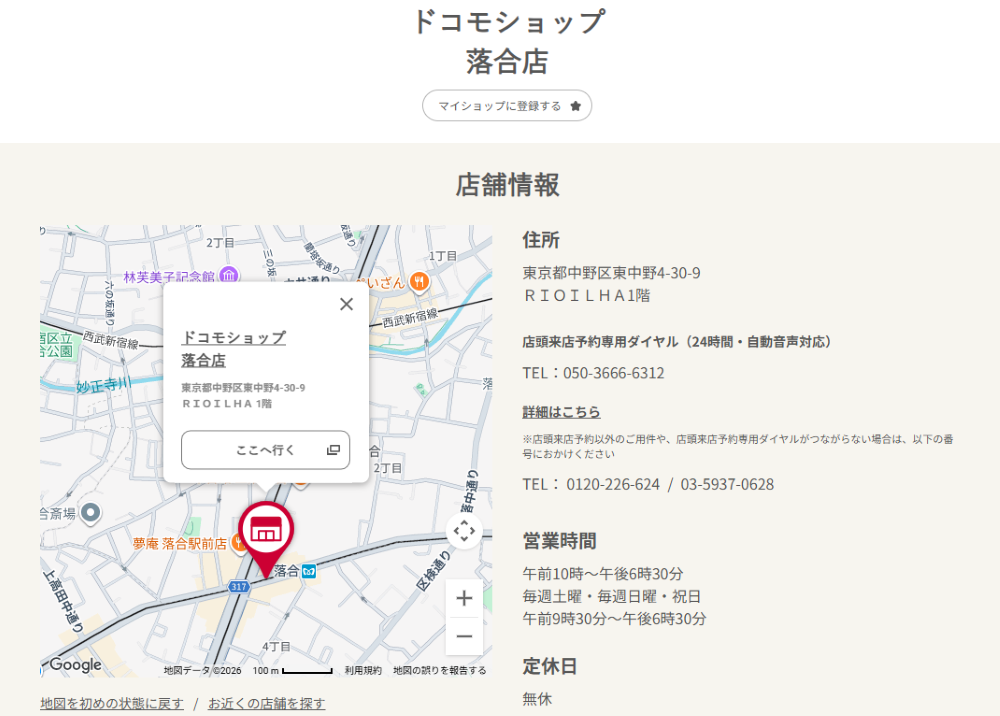The height and width of the screenshot is (716, 1000).
Task: Click the 地図データ ©2026 attribution text
Action: (202, 671)
